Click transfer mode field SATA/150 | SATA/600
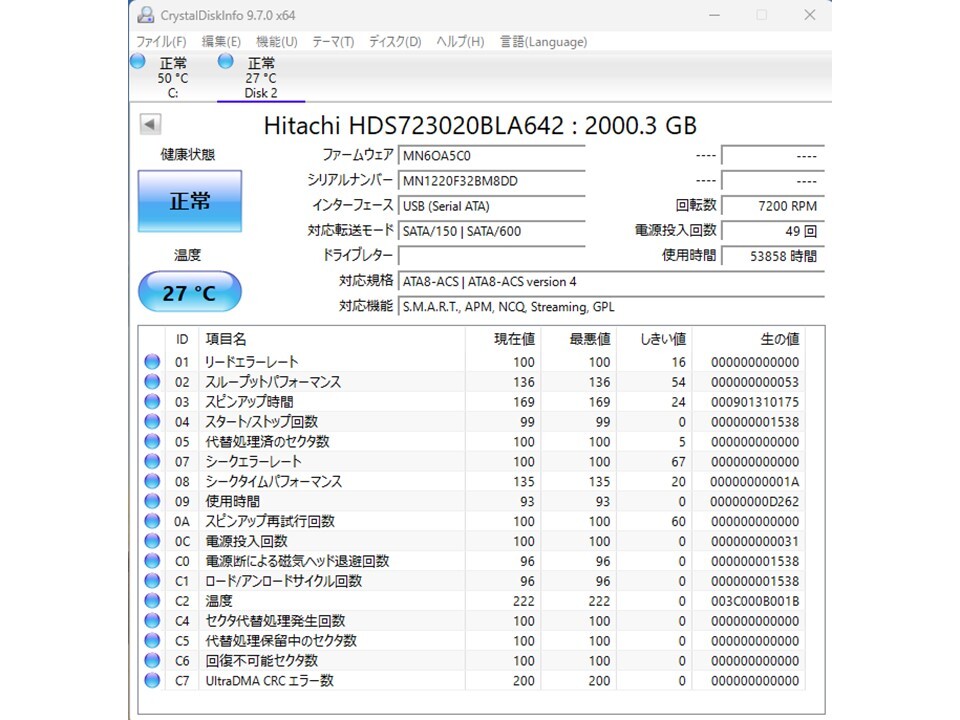The width and height of the screenshot is (960, 720). tap(492, 231)
